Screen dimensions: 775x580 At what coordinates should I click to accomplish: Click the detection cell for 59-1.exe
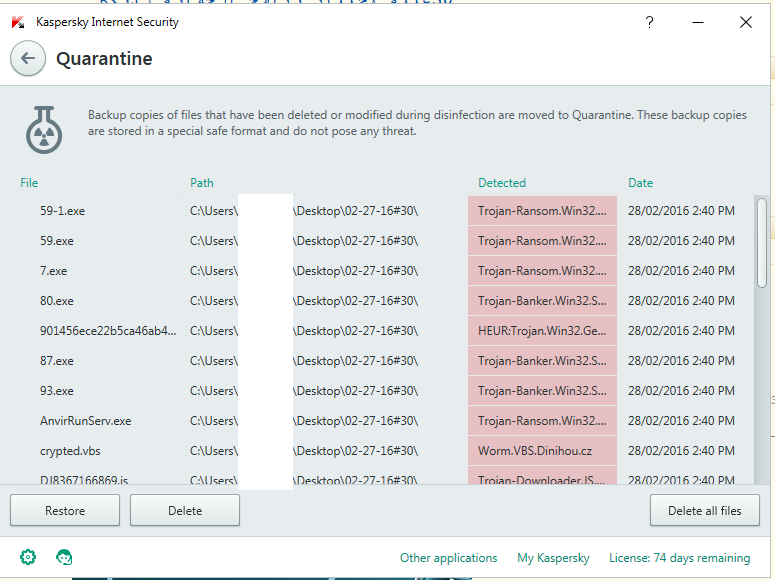pyautogui.click(x=542, y=211)
